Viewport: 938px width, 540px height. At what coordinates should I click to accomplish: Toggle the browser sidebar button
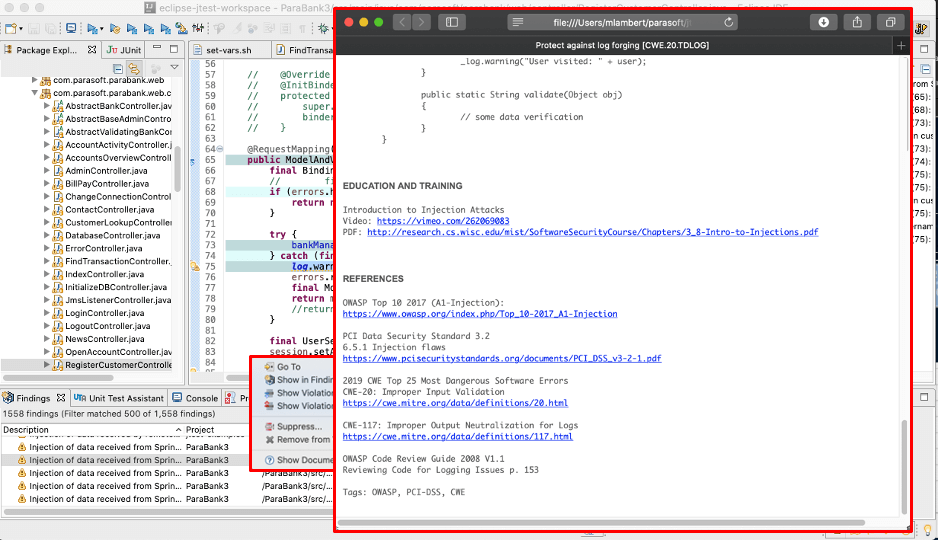click(452, 22)
